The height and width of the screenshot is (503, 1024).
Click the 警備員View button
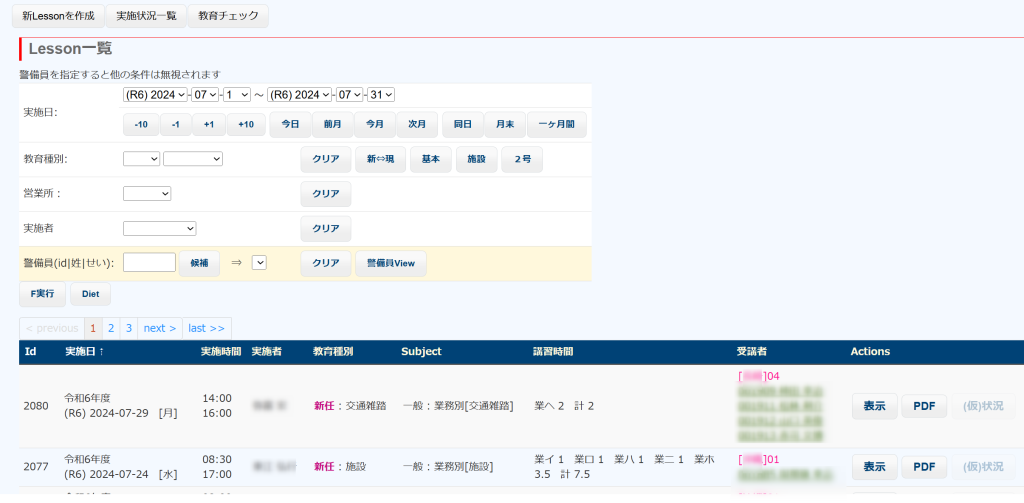390,263
